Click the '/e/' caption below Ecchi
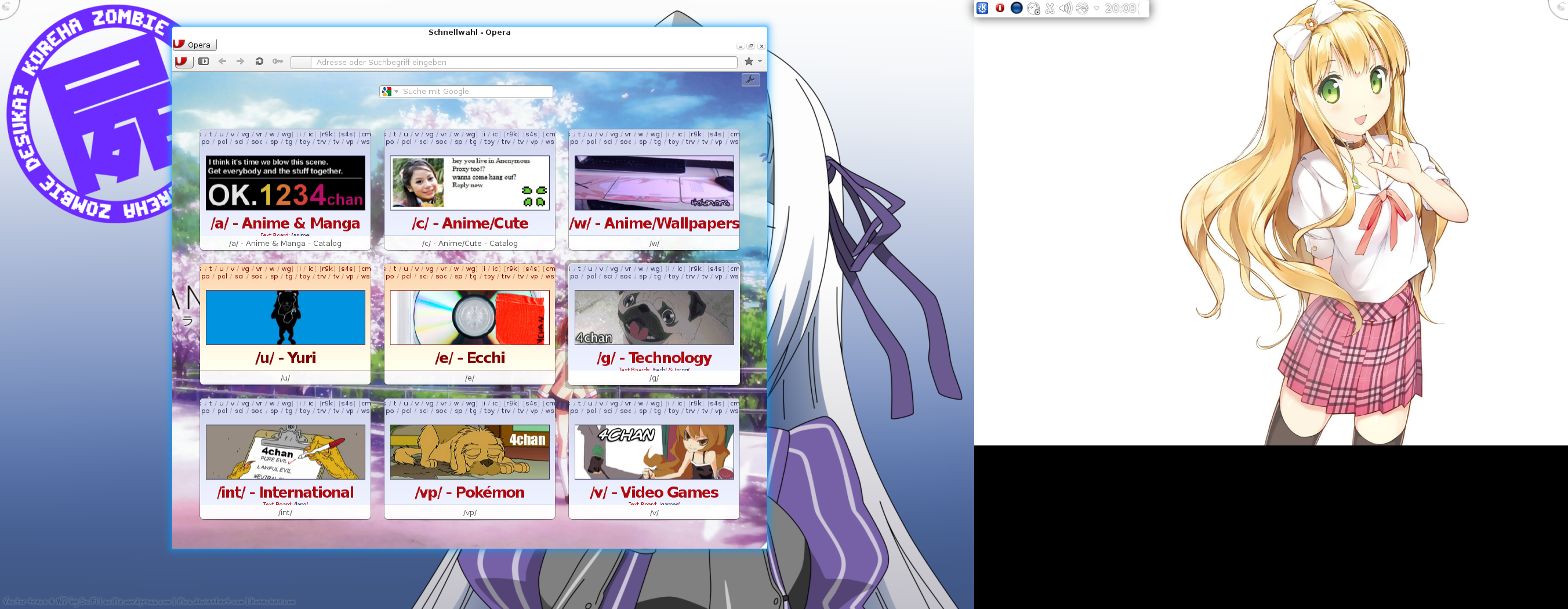1568x609 pixels. click(x=470, y=378)
